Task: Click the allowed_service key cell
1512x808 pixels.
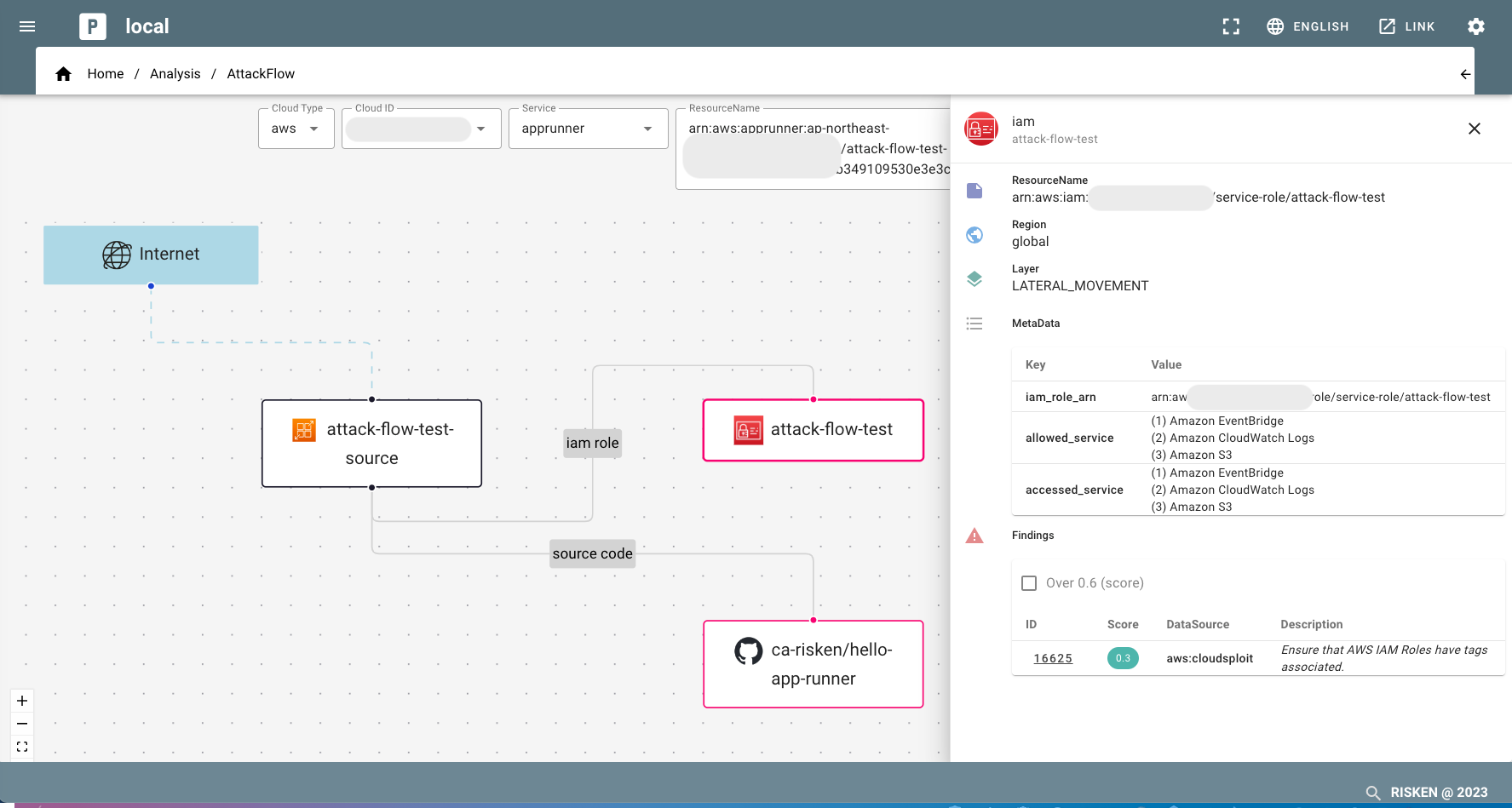Action: tap(1069, 438)
